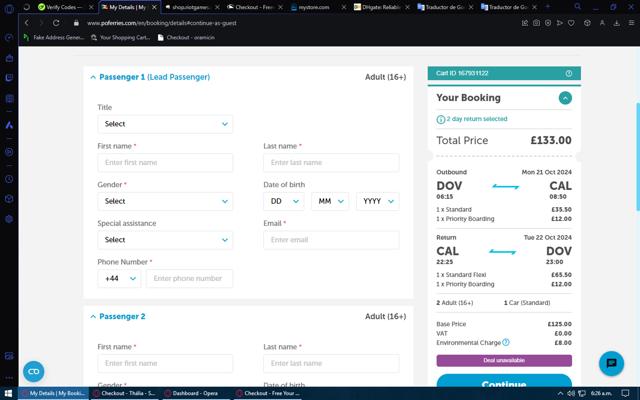Go back with the browser back arrow

(x=27, y=23)
